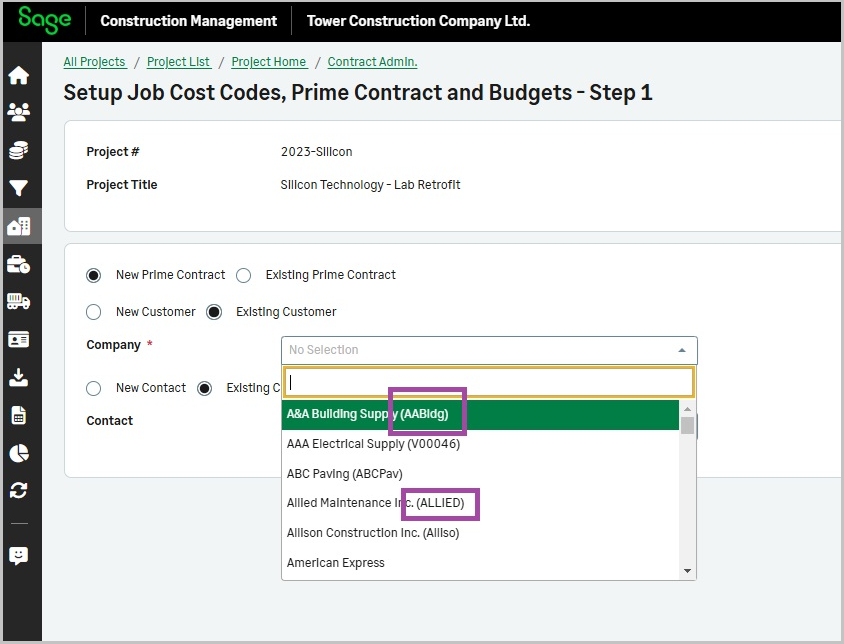Open the Home icon in sidebar
Image resolution: width=844 pixels, height=644 pixels.
19,75
